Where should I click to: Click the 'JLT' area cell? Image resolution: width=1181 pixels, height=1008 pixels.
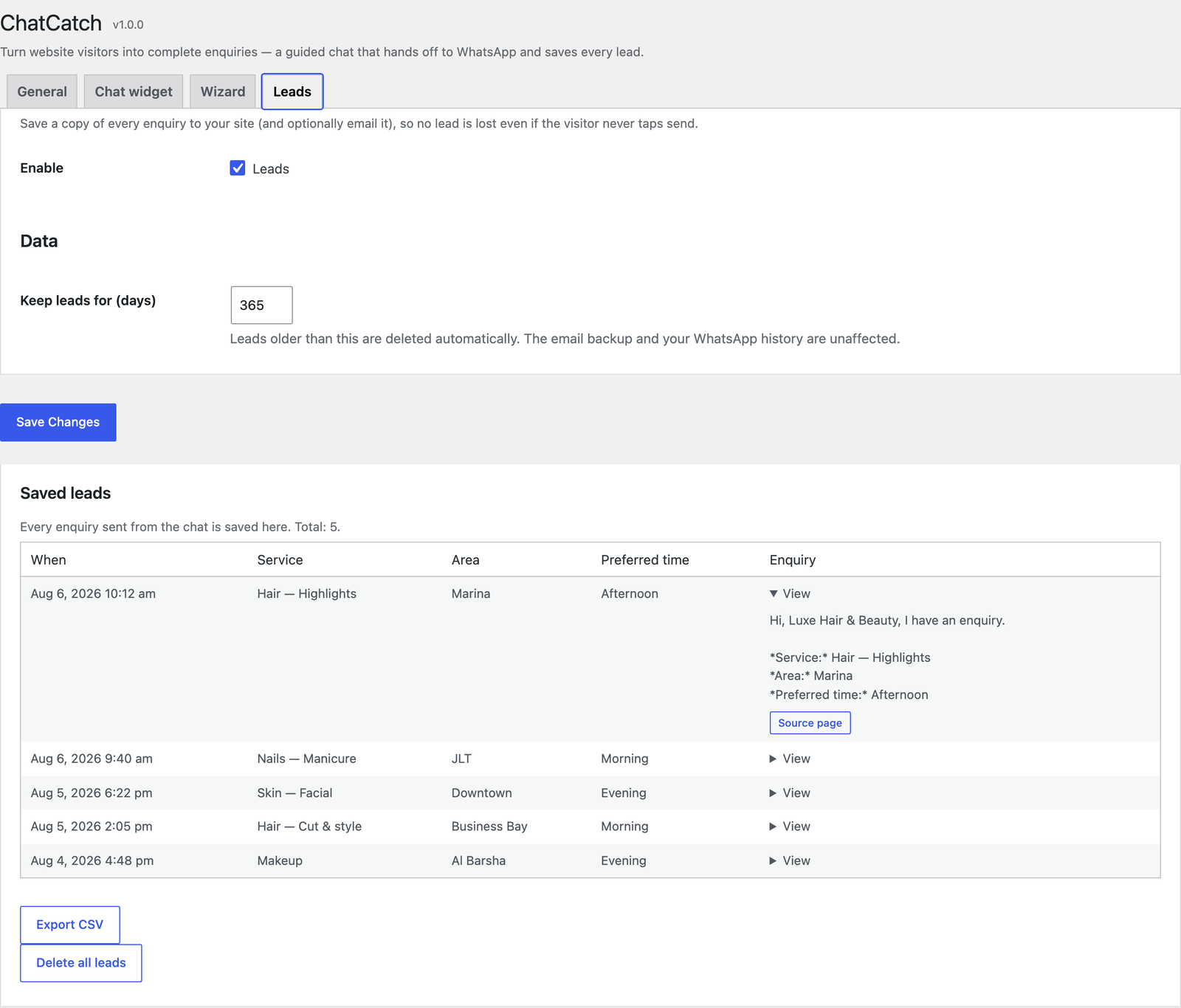(x=461, y=759)
